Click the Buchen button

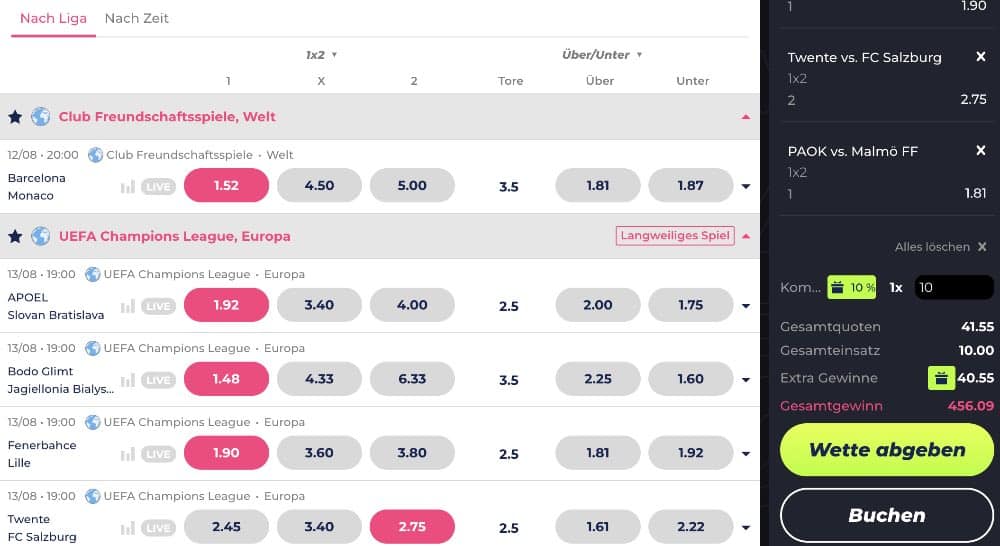click(x=887, y=516)
